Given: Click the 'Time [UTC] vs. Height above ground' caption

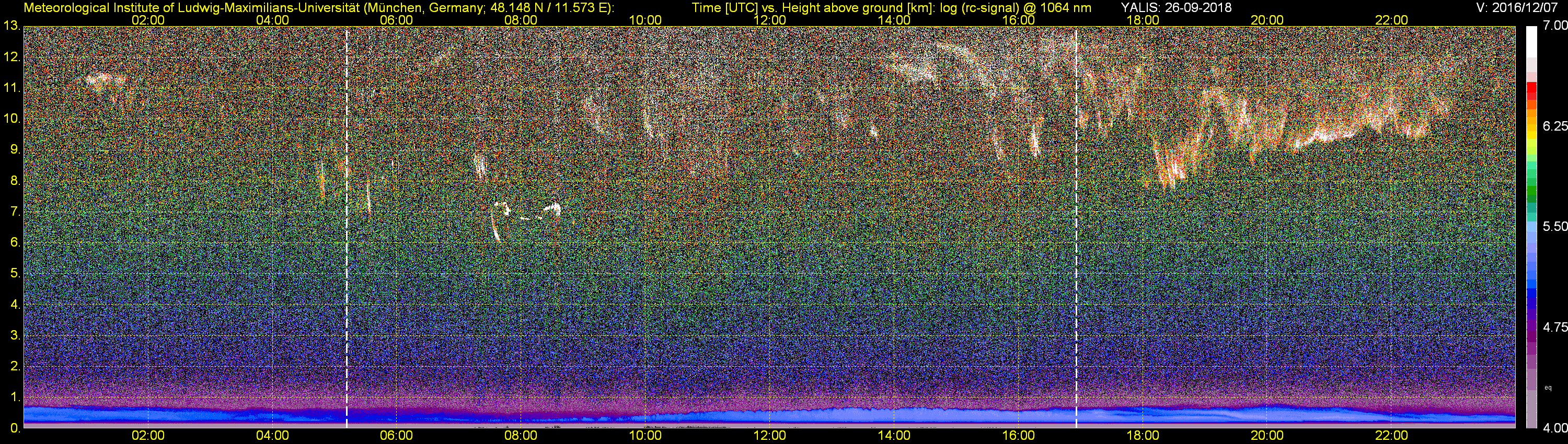Looking at the screenshot, I should [x=891, y=8].
